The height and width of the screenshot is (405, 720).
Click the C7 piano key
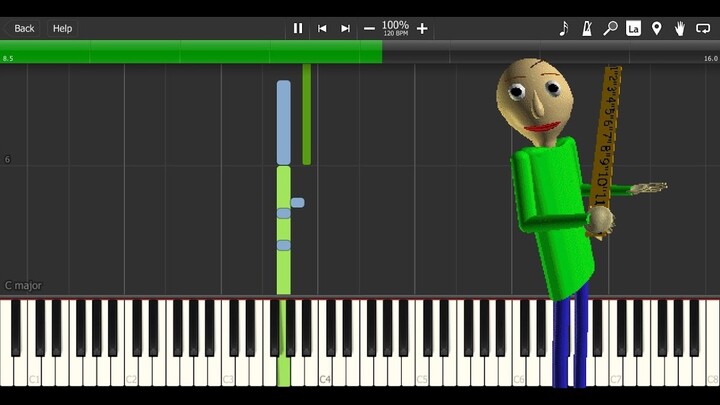615,372
